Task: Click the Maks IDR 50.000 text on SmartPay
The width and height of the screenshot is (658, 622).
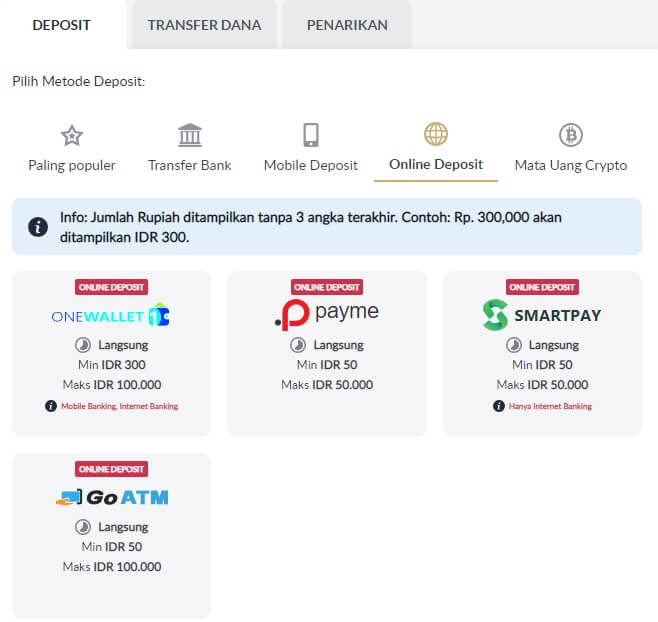Action: [542, 384]
